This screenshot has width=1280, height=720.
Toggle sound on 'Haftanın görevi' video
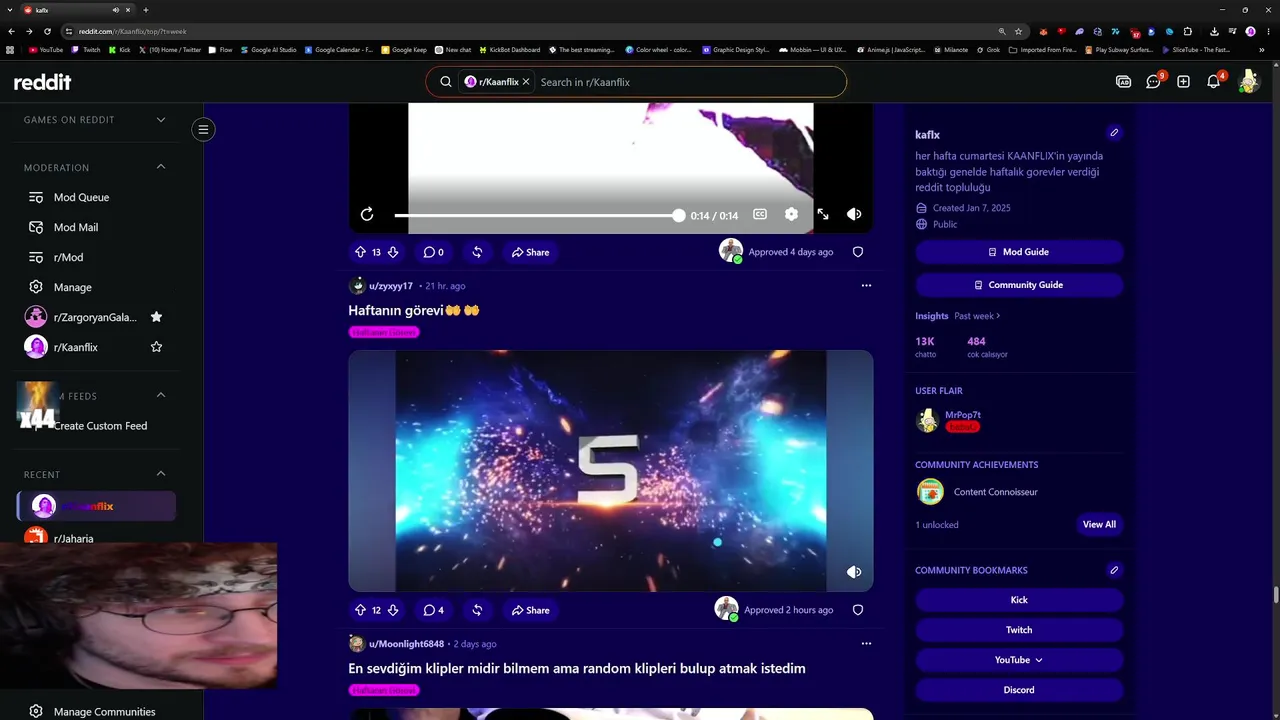pos(854,572)
